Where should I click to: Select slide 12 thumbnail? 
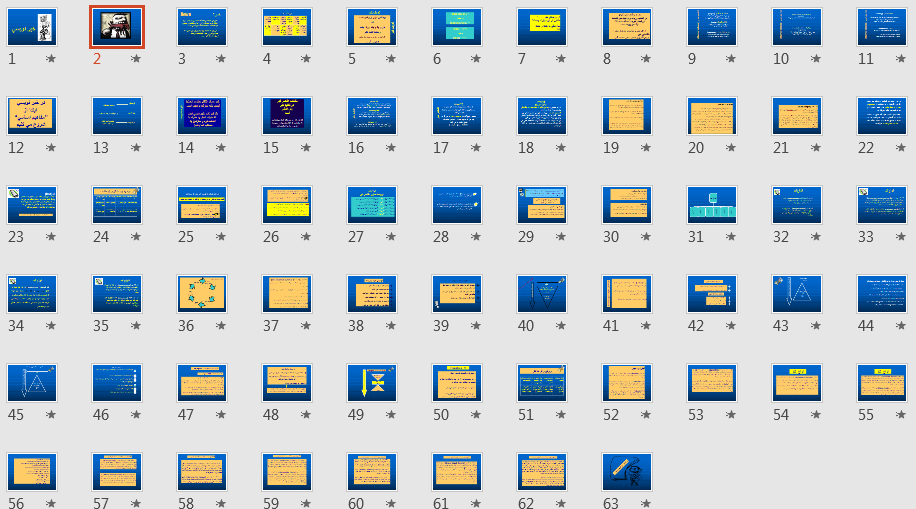point(32,116)
